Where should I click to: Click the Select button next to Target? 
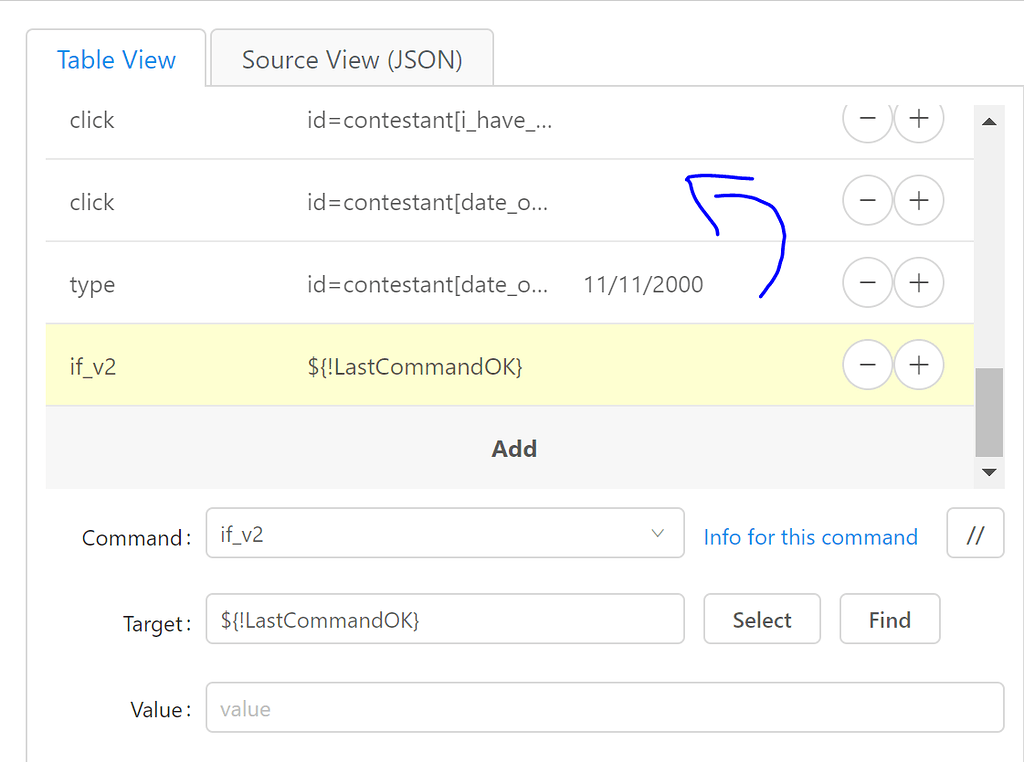[x=762, y=619]
